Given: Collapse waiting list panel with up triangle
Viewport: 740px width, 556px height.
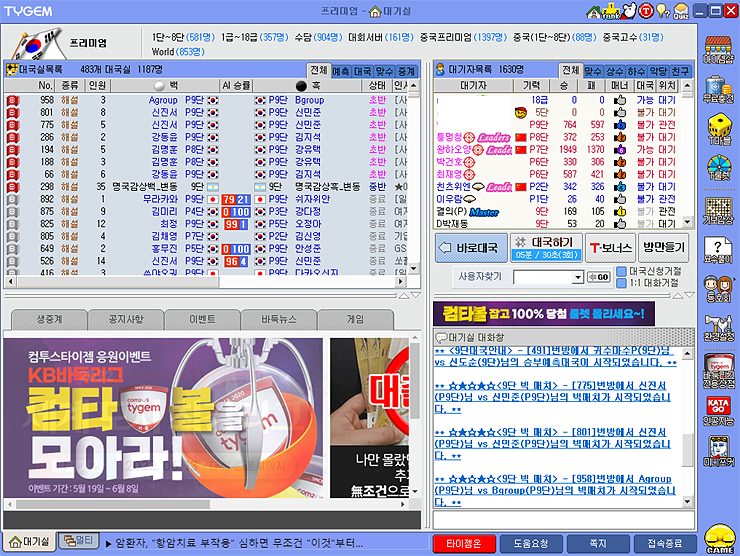Looking at the screenshot, I should click(678, 295).
